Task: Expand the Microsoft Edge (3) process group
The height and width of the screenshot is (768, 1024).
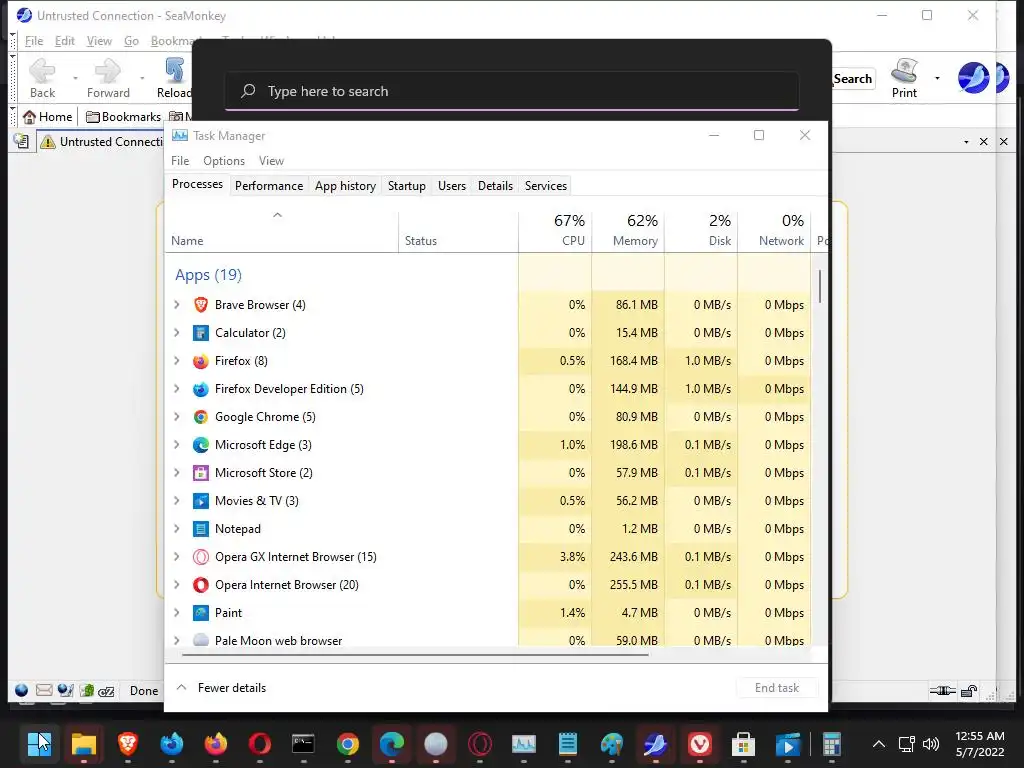Action: [x=176, y=445]
